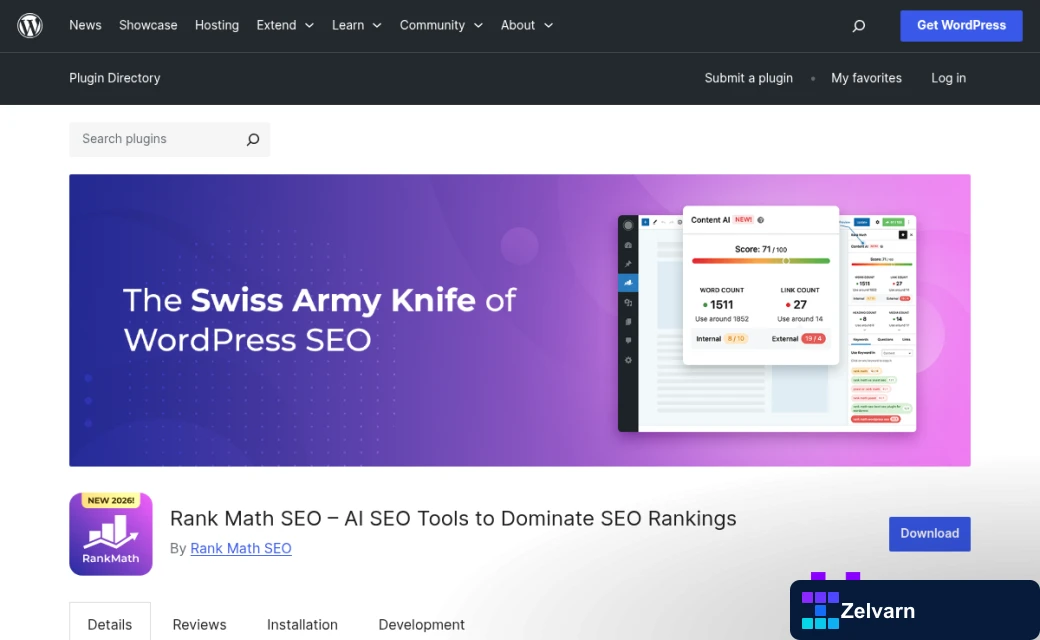
Task: Select the Details tab
Action: point(109,624)
